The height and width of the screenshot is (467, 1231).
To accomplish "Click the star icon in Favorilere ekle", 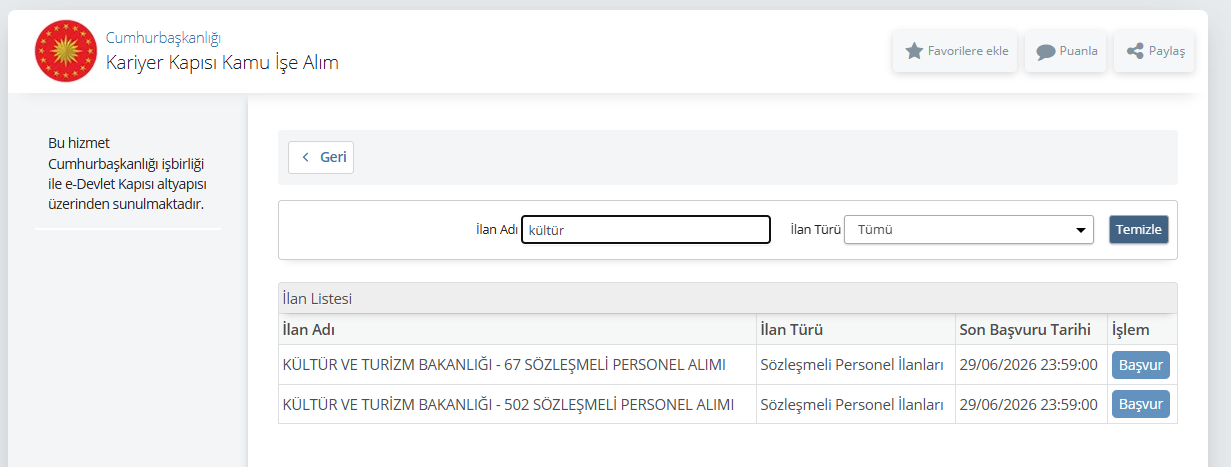I will tap(914, 51).
